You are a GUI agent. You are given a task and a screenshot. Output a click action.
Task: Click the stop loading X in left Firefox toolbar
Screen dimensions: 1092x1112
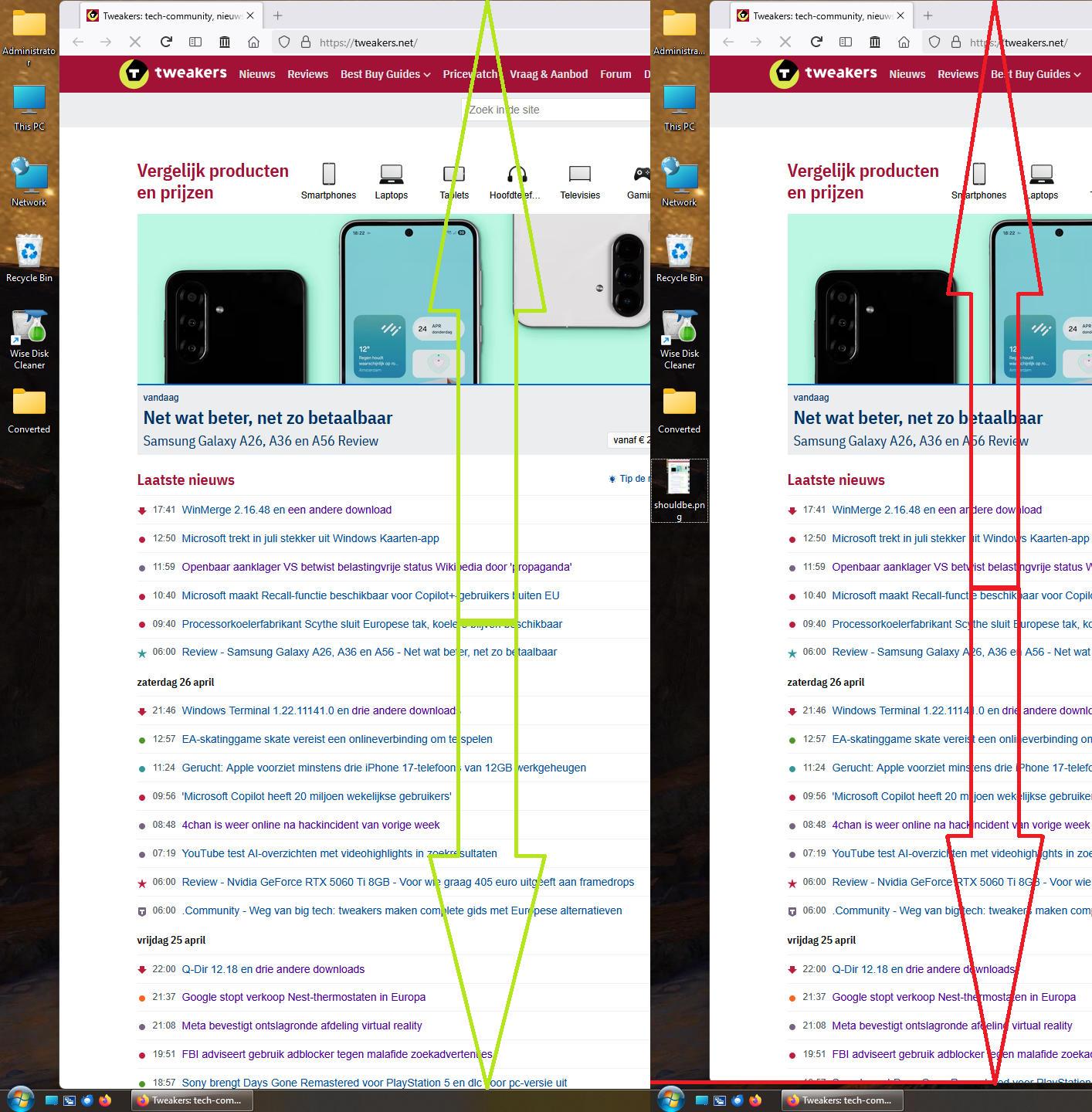coord(135,42)
